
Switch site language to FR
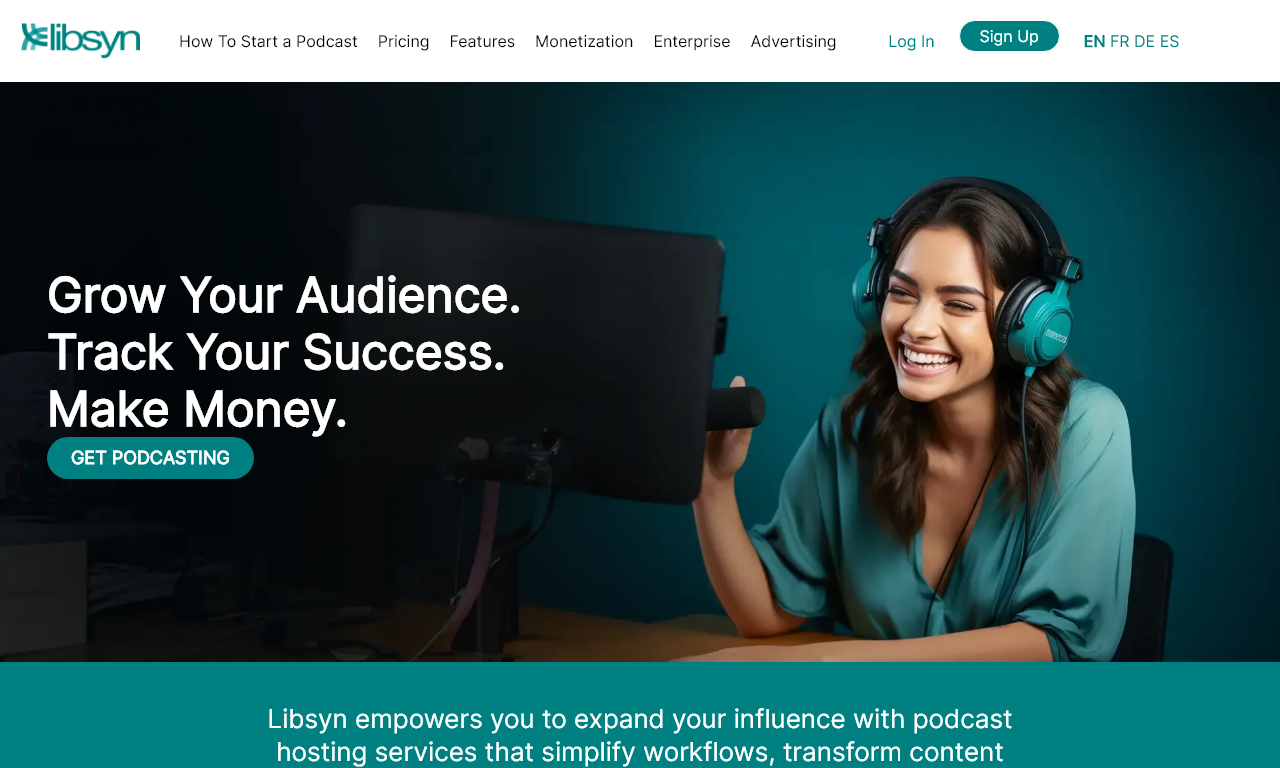click(1119, 41)
